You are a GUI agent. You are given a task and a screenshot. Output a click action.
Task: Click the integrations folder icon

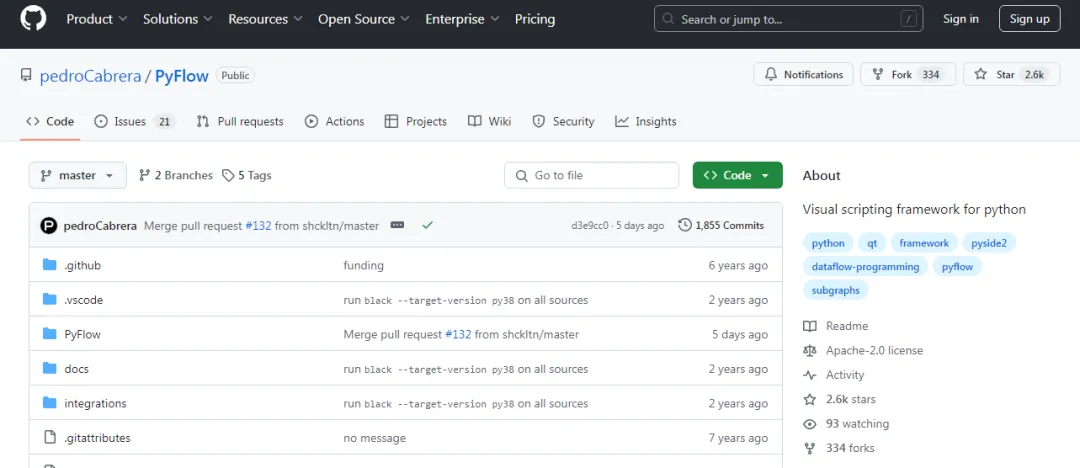pyautogui.click(x=49, y=403)
